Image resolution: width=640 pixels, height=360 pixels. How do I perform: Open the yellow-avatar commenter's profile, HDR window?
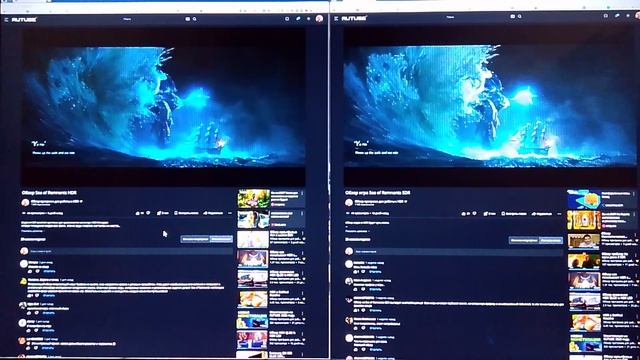point(24,281)
